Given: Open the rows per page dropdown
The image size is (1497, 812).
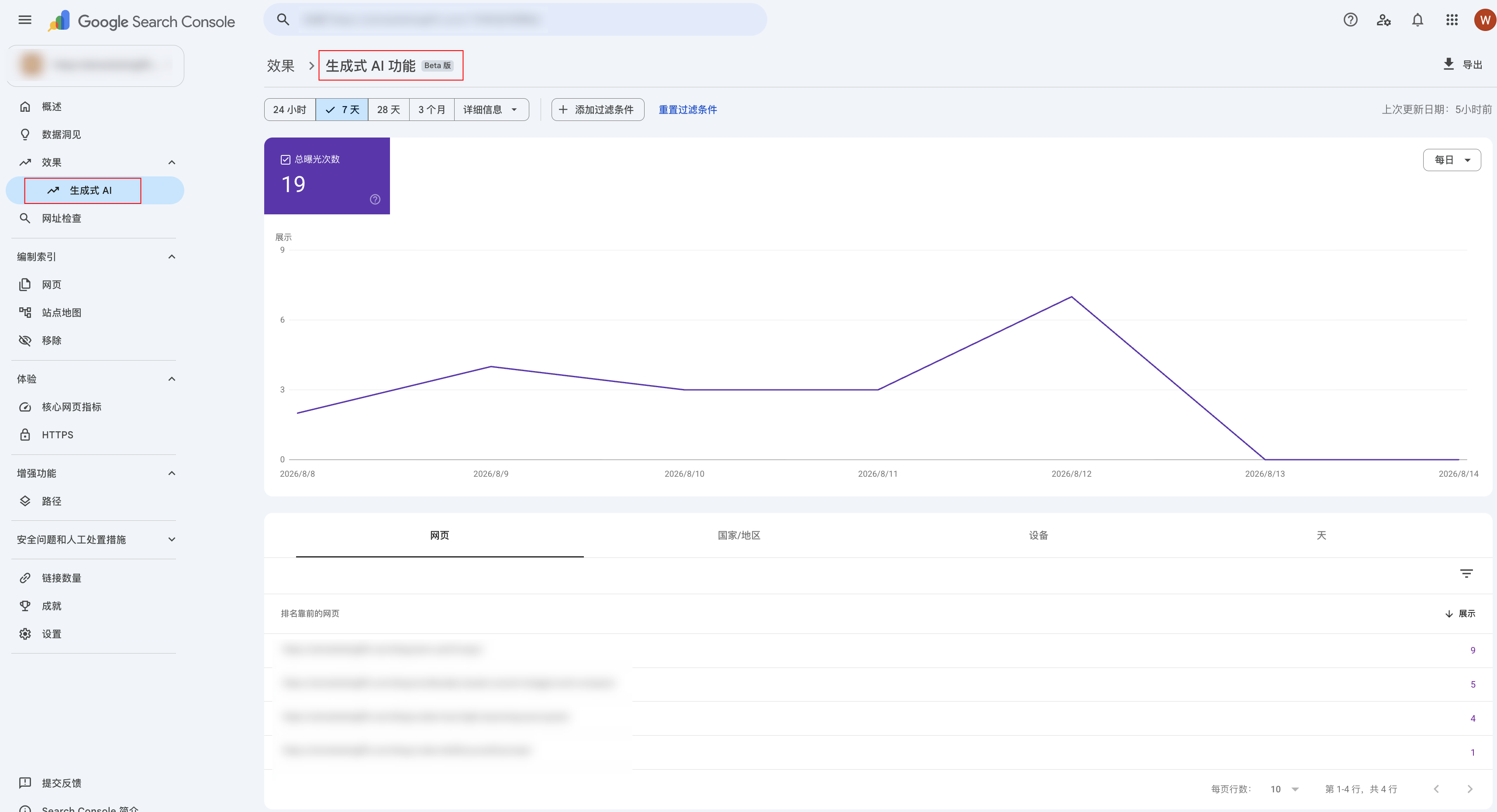Looking at the screenshot, I should (x=1284, y=789).
